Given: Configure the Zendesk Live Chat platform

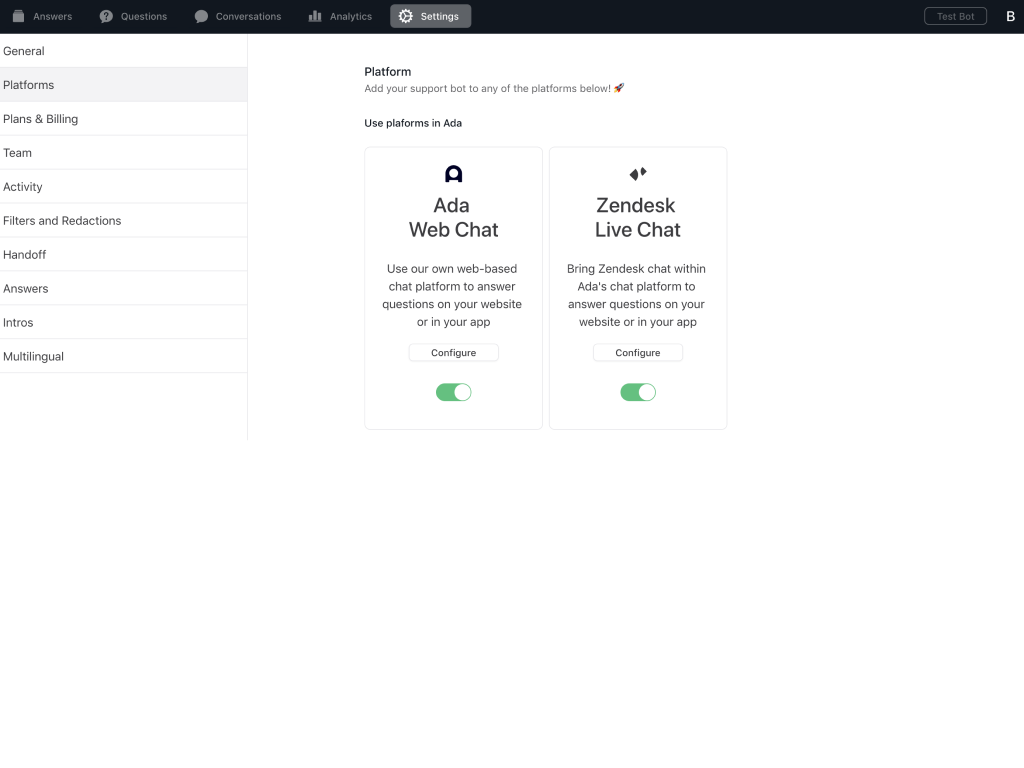Looking at the screenshot, I should tap(638, 353).
